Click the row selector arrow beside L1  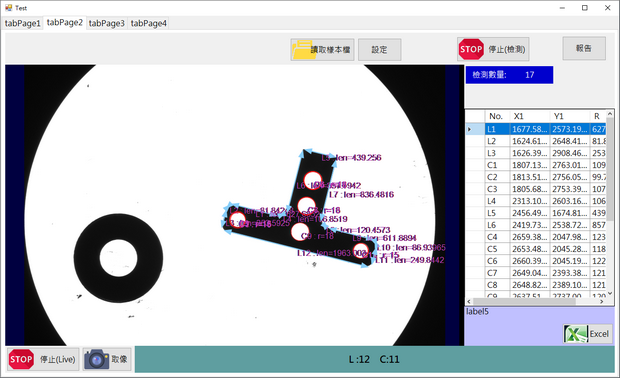coord(469,129)
